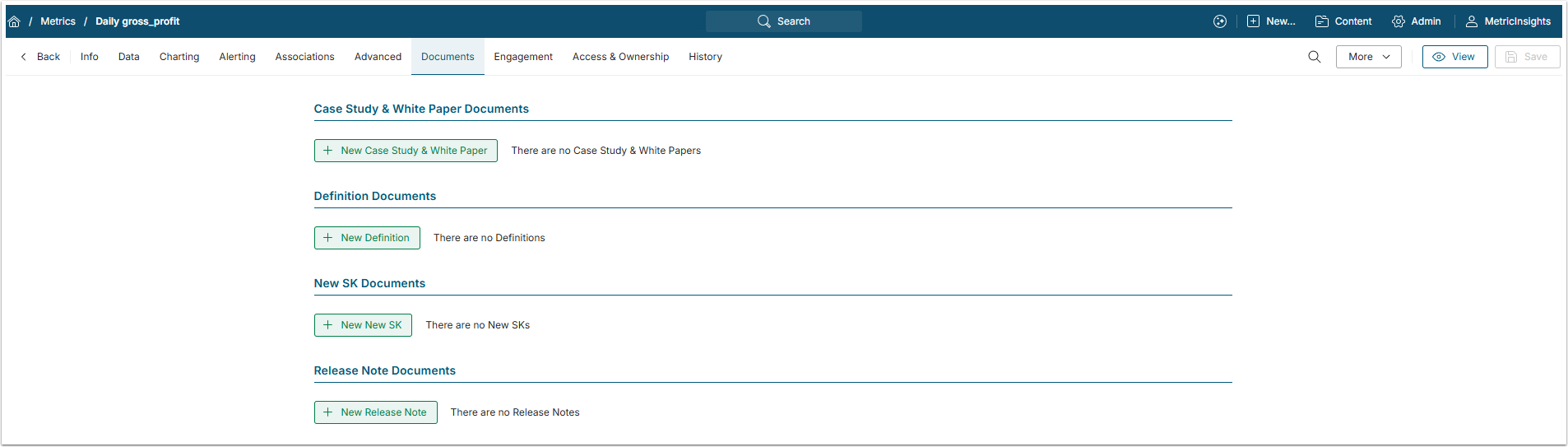Add a New Definition document

point(367,238)
